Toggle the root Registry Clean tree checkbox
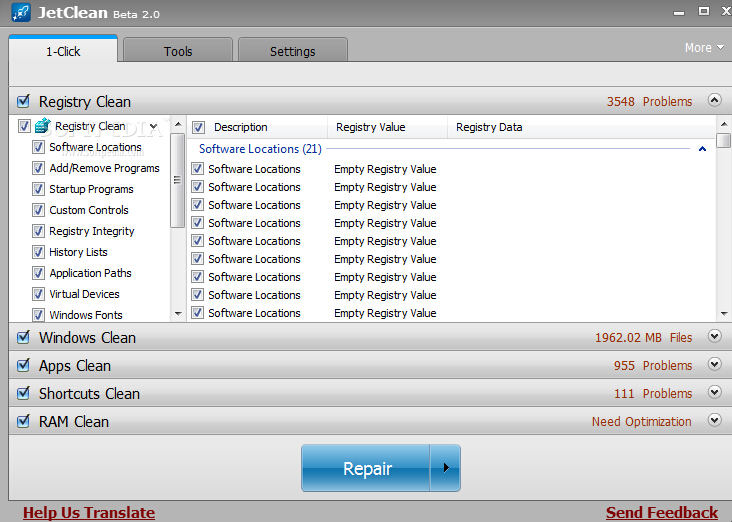 (x=24, y=126)
